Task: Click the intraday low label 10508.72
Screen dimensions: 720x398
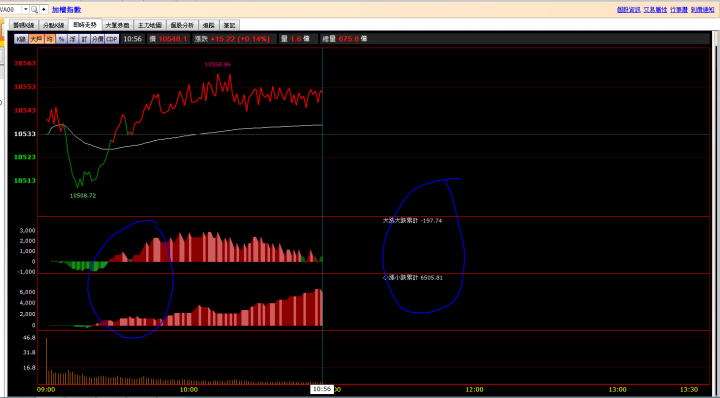Action: (x=83, y=196)
